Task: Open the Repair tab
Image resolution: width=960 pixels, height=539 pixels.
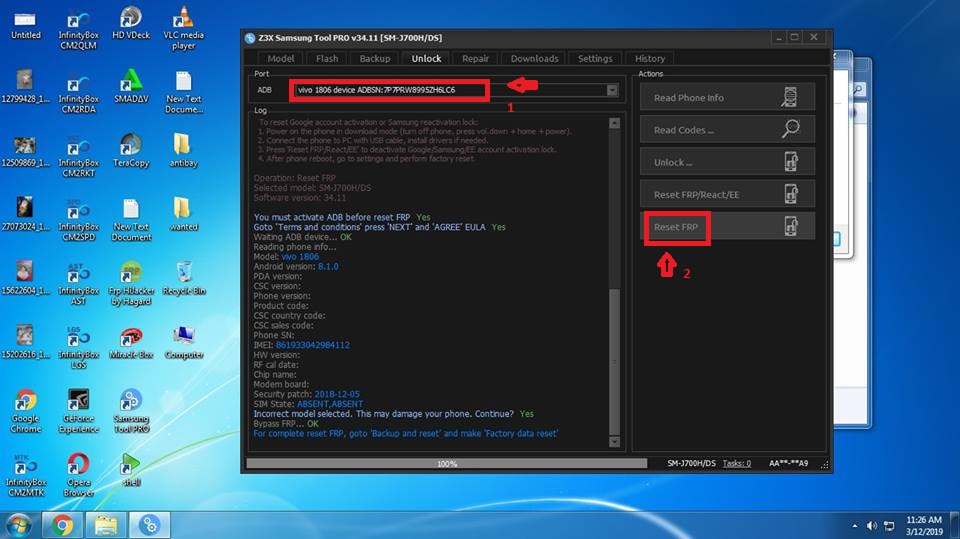Action: 475,59
